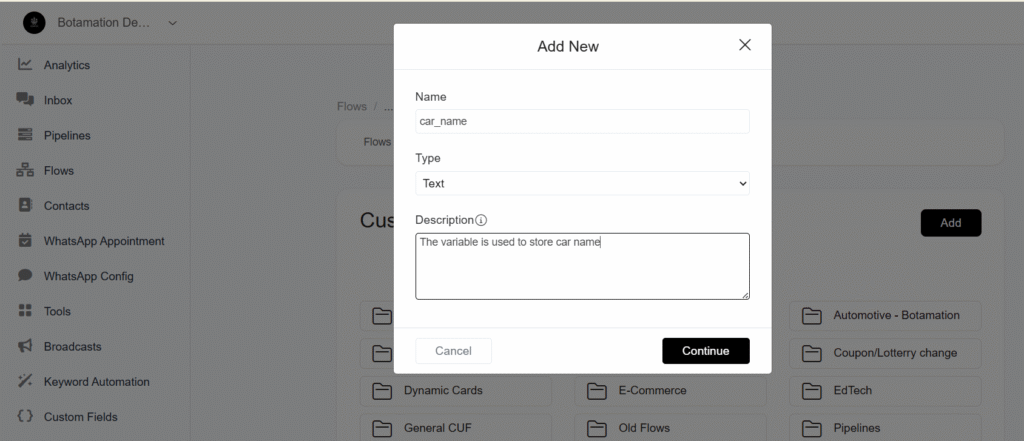
Task: Click the Contacts icon in sidebar
Action: coord(25,205)
